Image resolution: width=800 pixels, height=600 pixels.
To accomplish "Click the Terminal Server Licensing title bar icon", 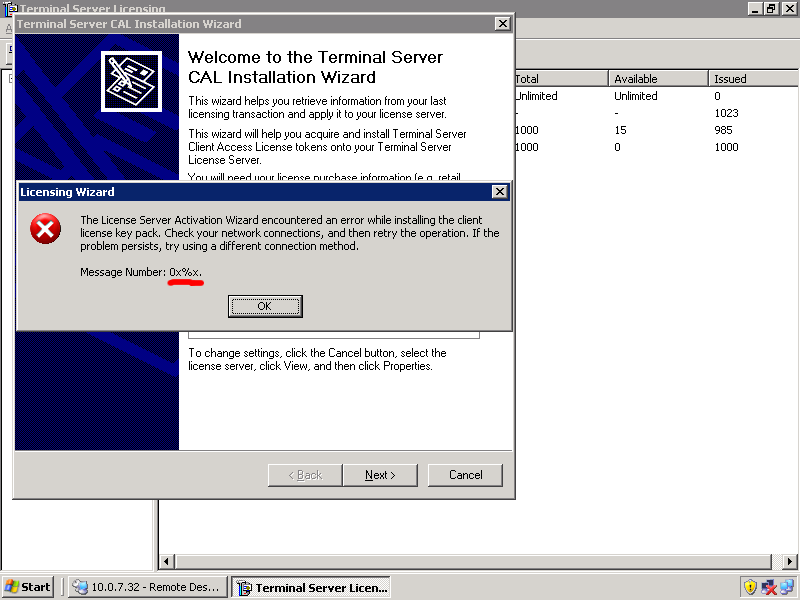I will tap(10, 9).
